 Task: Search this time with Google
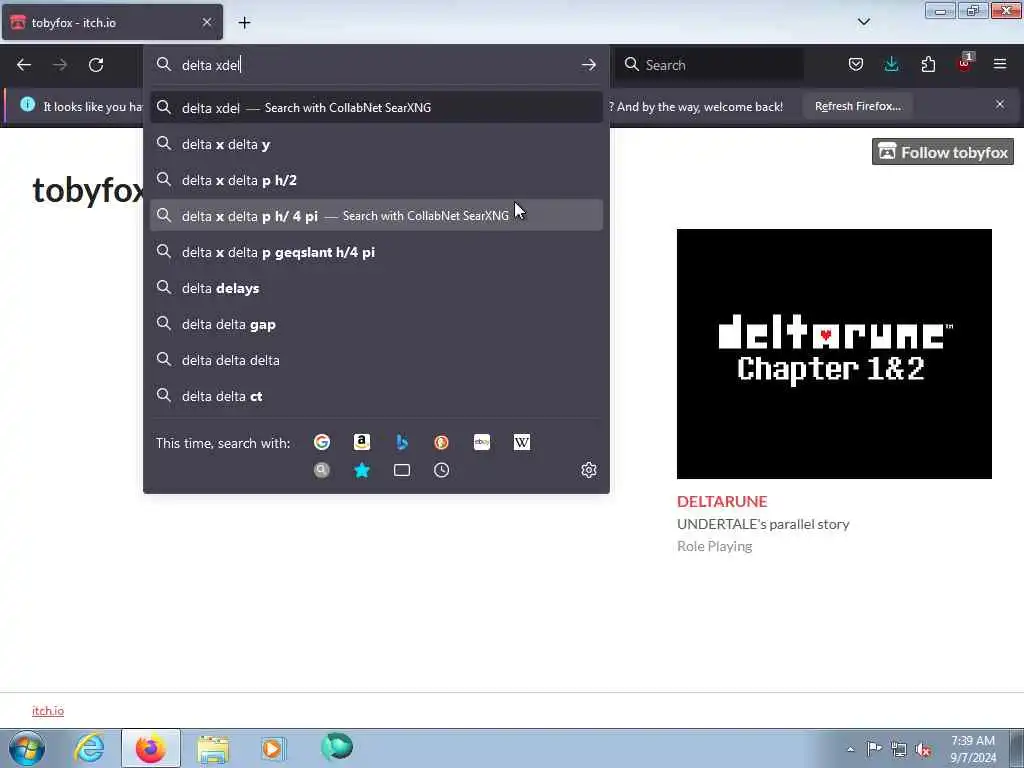(322, 442)
